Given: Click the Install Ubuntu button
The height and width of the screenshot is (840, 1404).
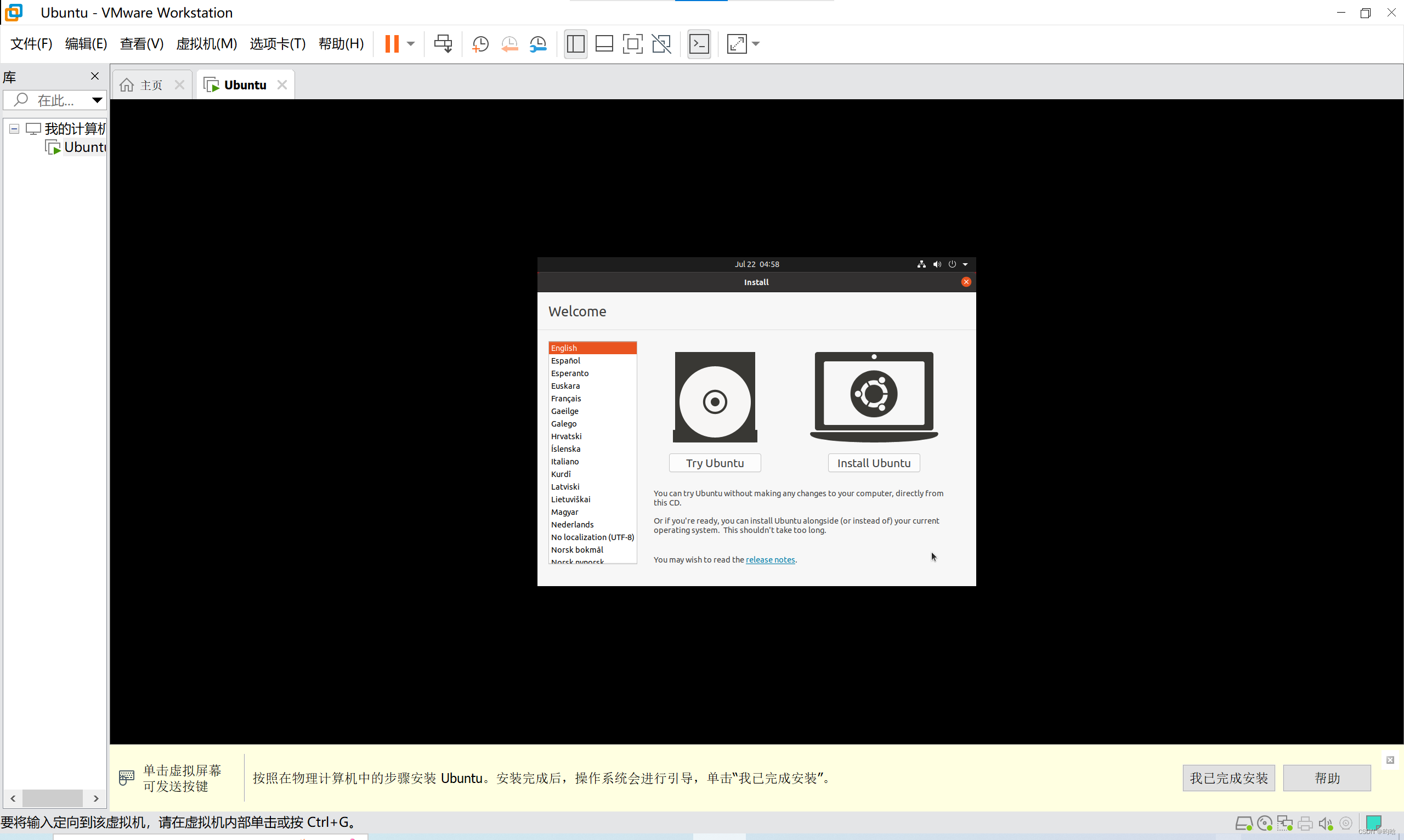Looking at the screenshot, I should (873, 462).
